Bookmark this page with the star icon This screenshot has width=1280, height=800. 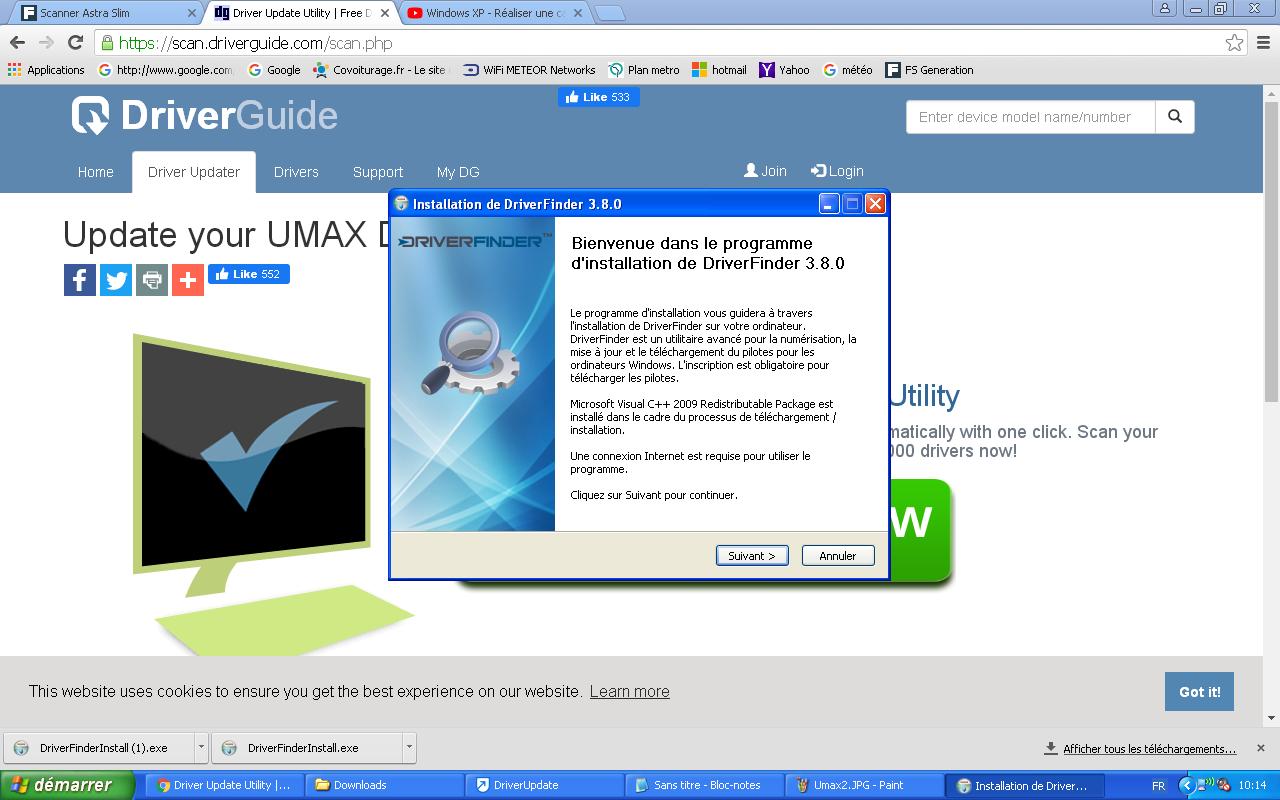click(1235, 43)
